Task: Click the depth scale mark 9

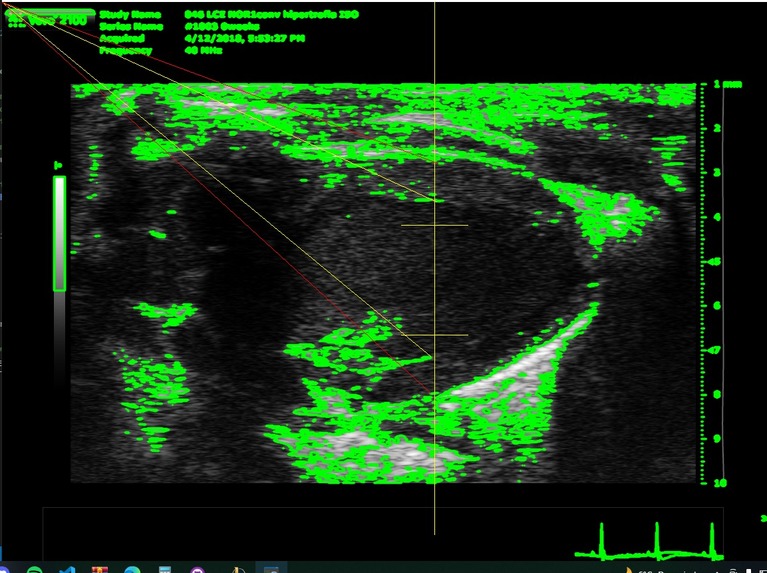Action: [x=717, y=438]
